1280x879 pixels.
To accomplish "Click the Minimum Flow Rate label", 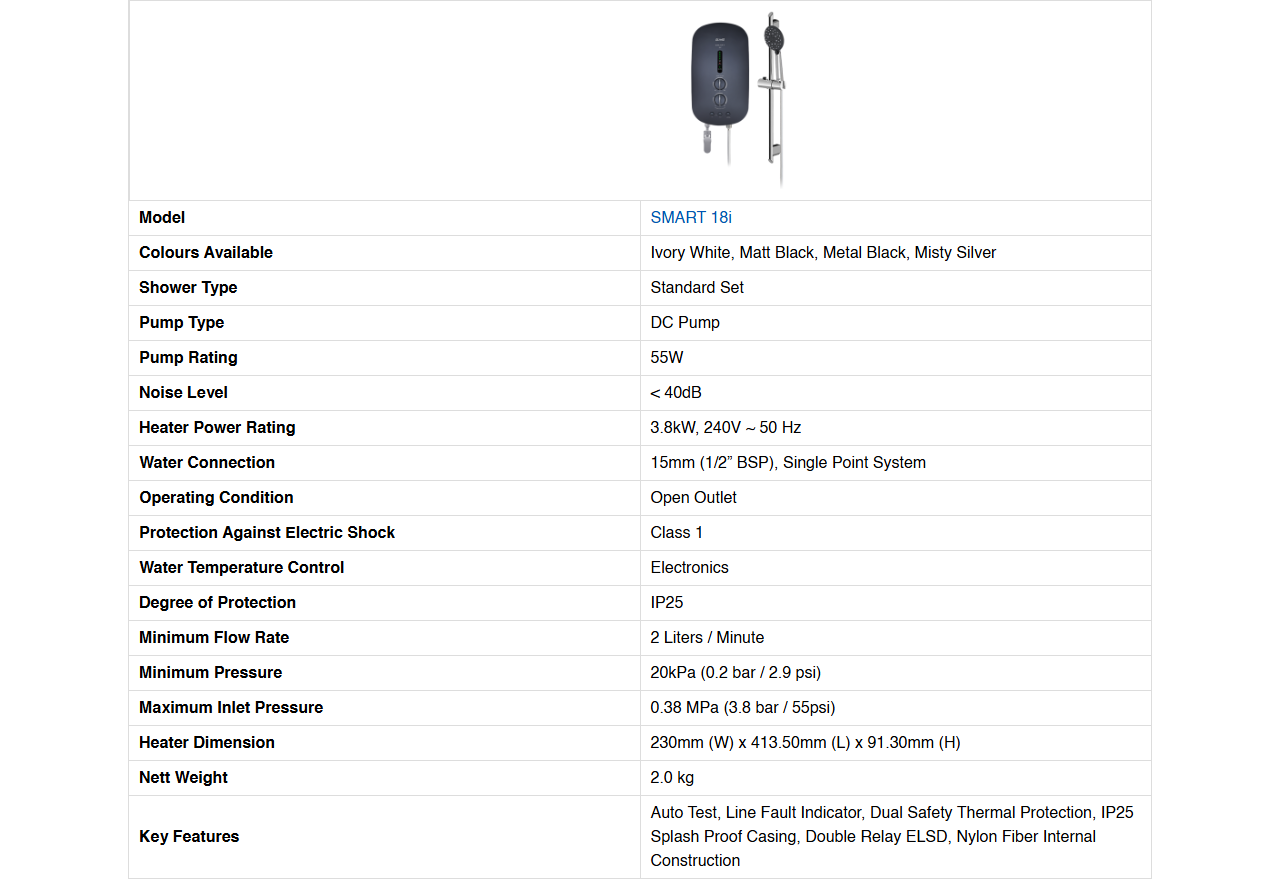I will click(x=214, y=637).
